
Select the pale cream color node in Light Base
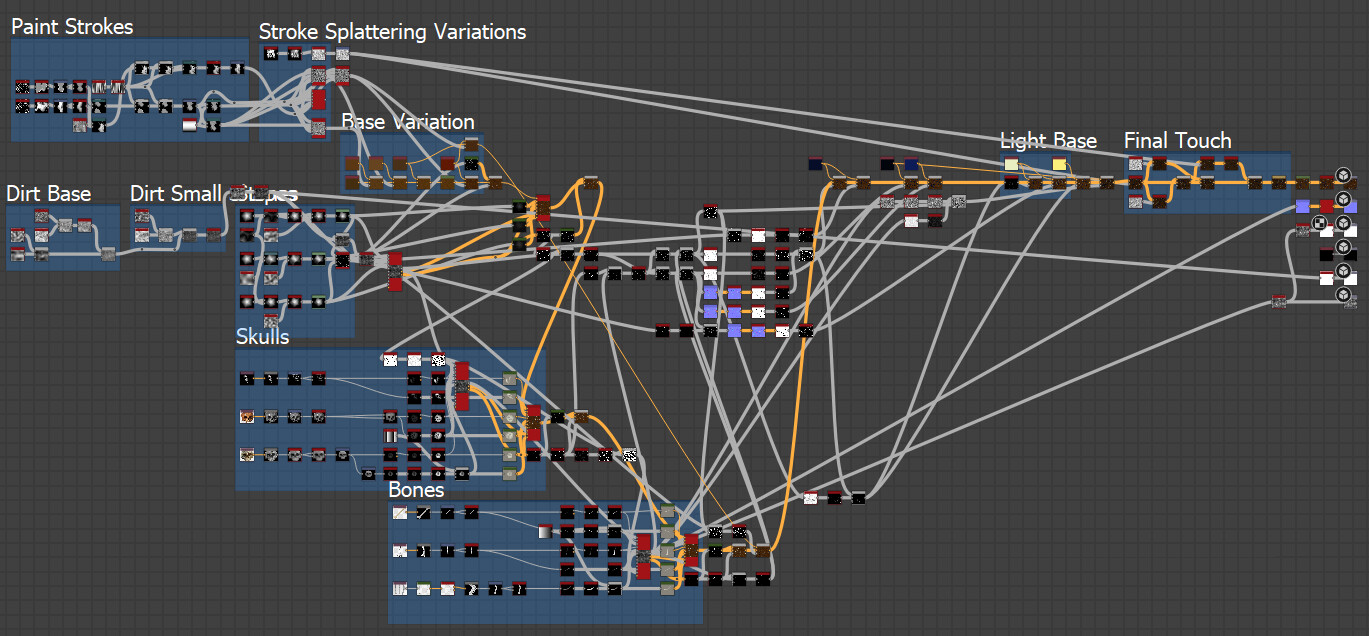point(1011,164)
